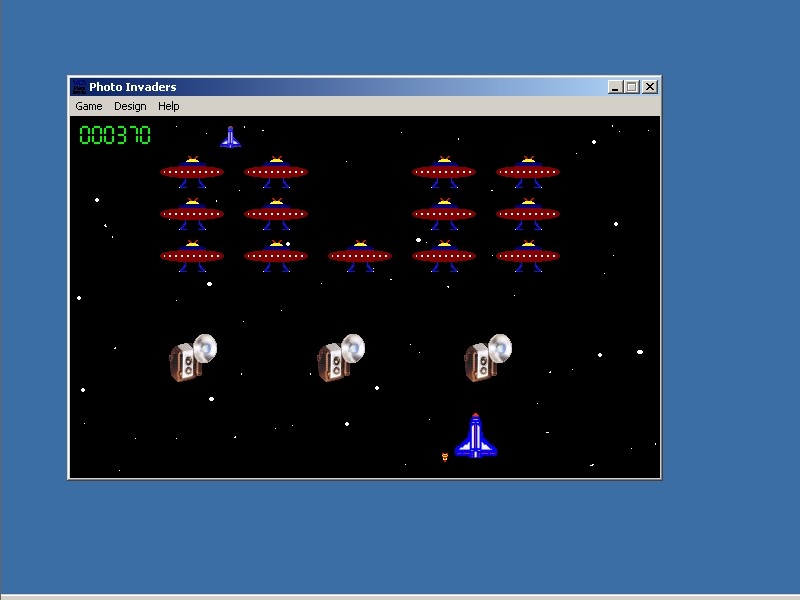Click bottom-row UFO in rightmost column
The width and height of the screenshot is (800, 600).
[x=528, y=256]
